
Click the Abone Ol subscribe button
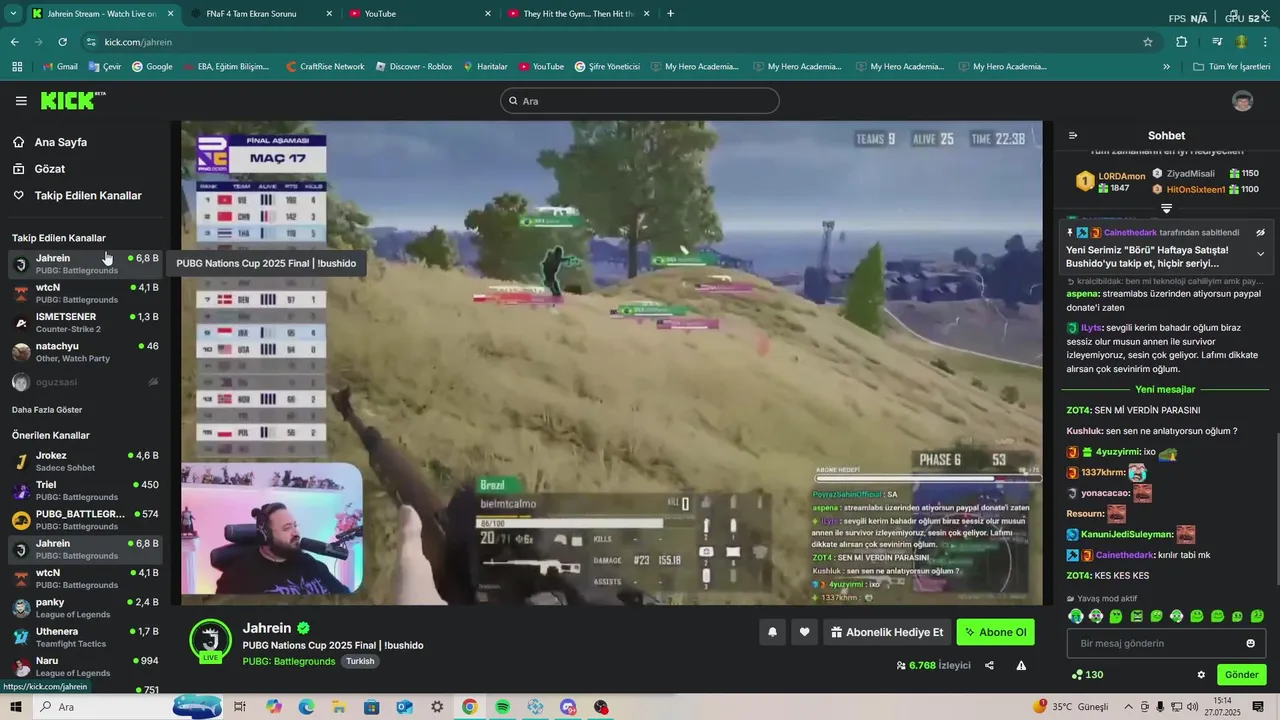pyautogui.click(x=995, y=632)
